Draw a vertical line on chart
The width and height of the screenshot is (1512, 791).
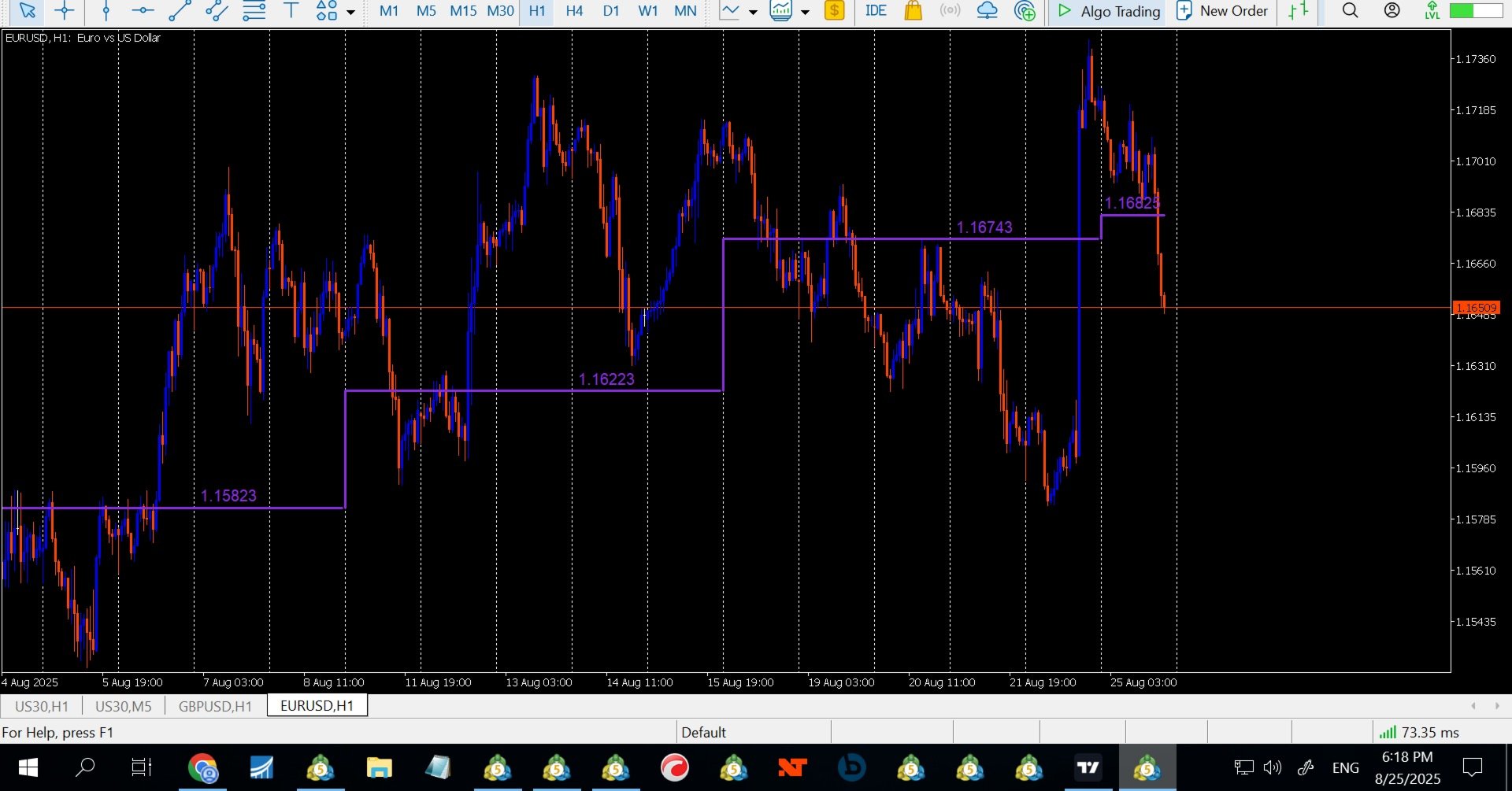[x=106, y=11]
